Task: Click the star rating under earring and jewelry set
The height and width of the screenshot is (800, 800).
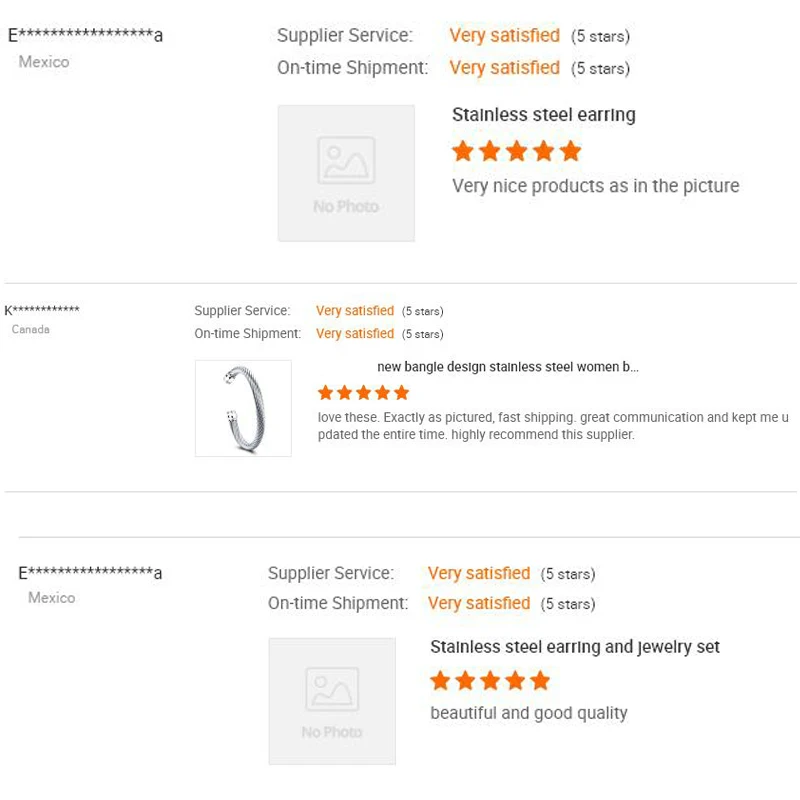Action: pos(490,682)
